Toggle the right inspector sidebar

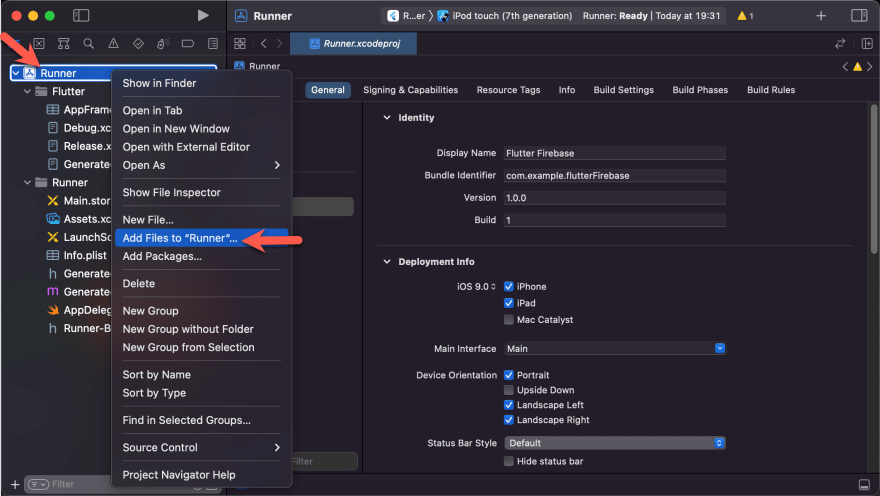[859, 15]
